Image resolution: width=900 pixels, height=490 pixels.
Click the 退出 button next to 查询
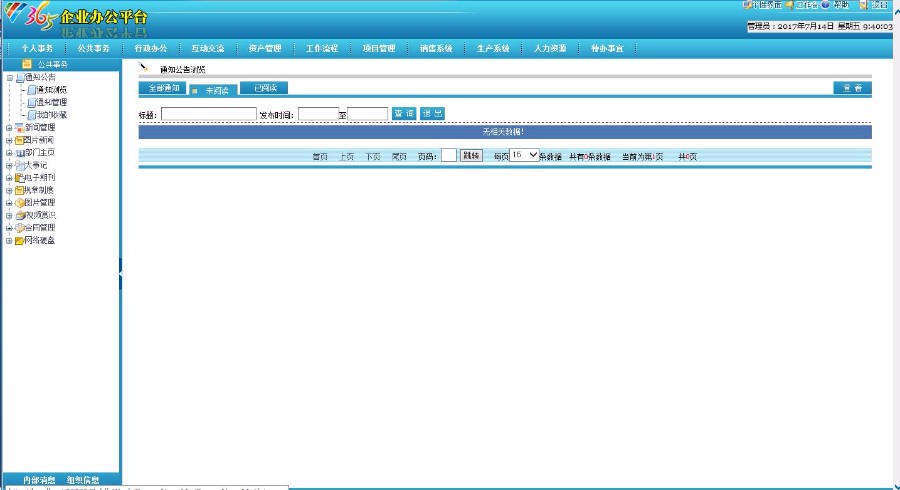(432, 114)
